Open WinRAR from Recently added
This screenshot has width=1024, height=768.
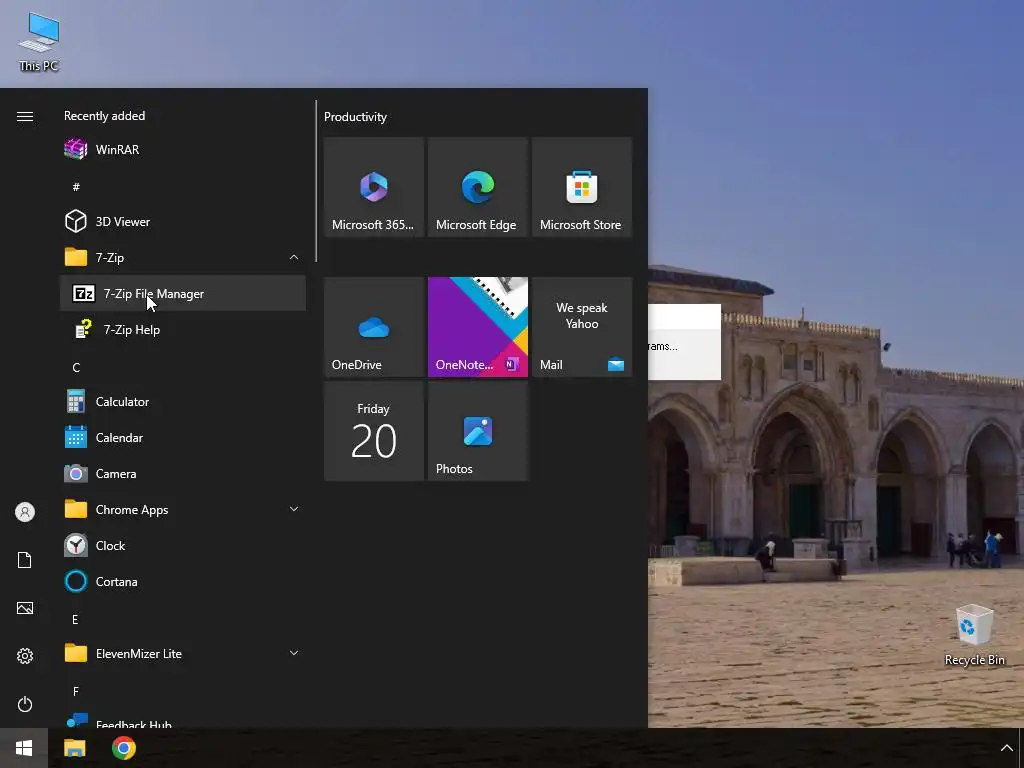tap(183, 150)
